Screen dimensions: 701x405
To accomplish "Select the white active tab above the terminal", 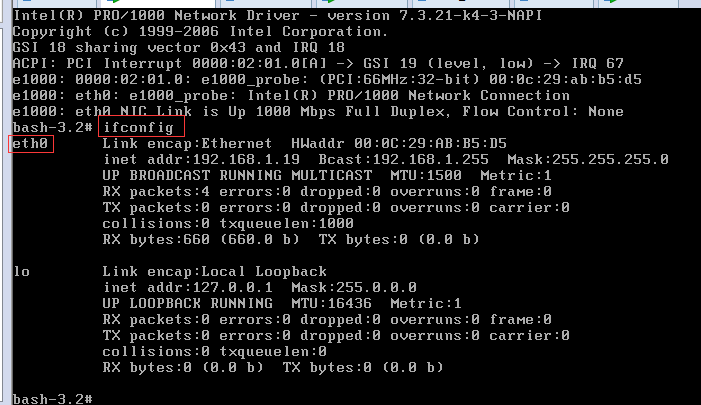I will pyautogui.click(x=156, y=3).
